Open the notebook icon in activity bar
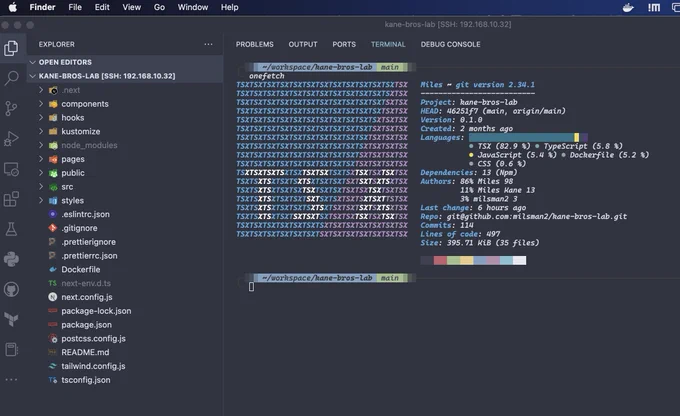680x416 pixels. pos(11,350)
